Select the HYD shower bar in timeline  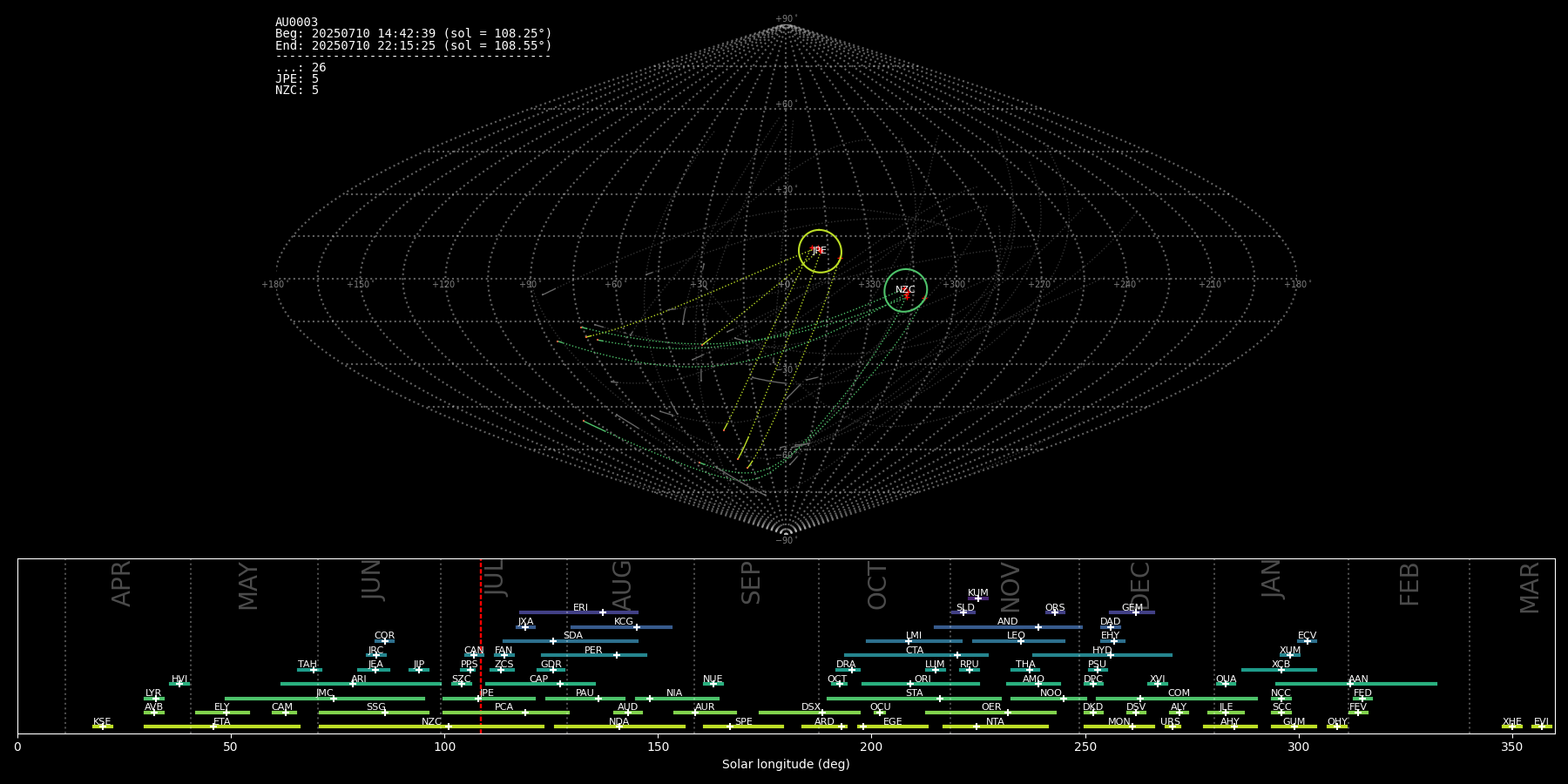point(1102,655)
